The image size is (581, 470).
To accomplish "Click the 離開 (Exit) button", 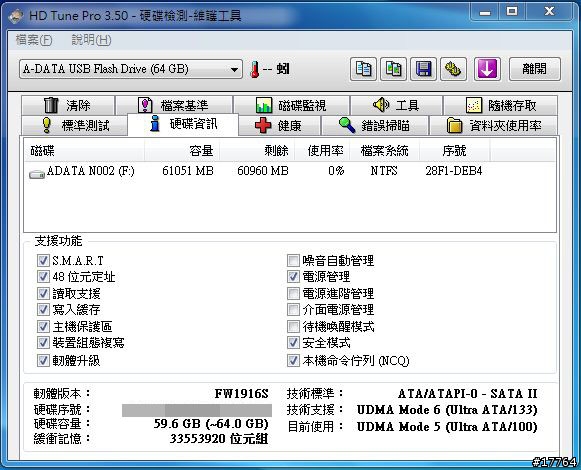I will point(534,69).
